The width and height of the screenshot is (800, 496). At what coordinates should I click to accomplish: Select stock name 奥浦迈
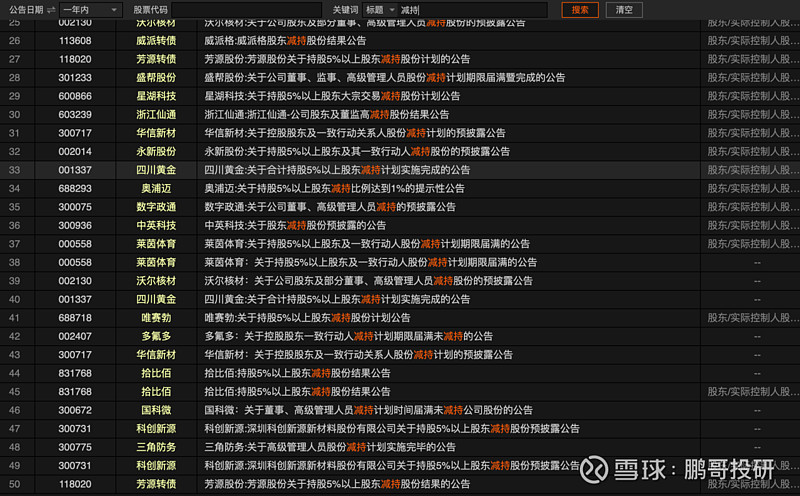tap(156, 188)
